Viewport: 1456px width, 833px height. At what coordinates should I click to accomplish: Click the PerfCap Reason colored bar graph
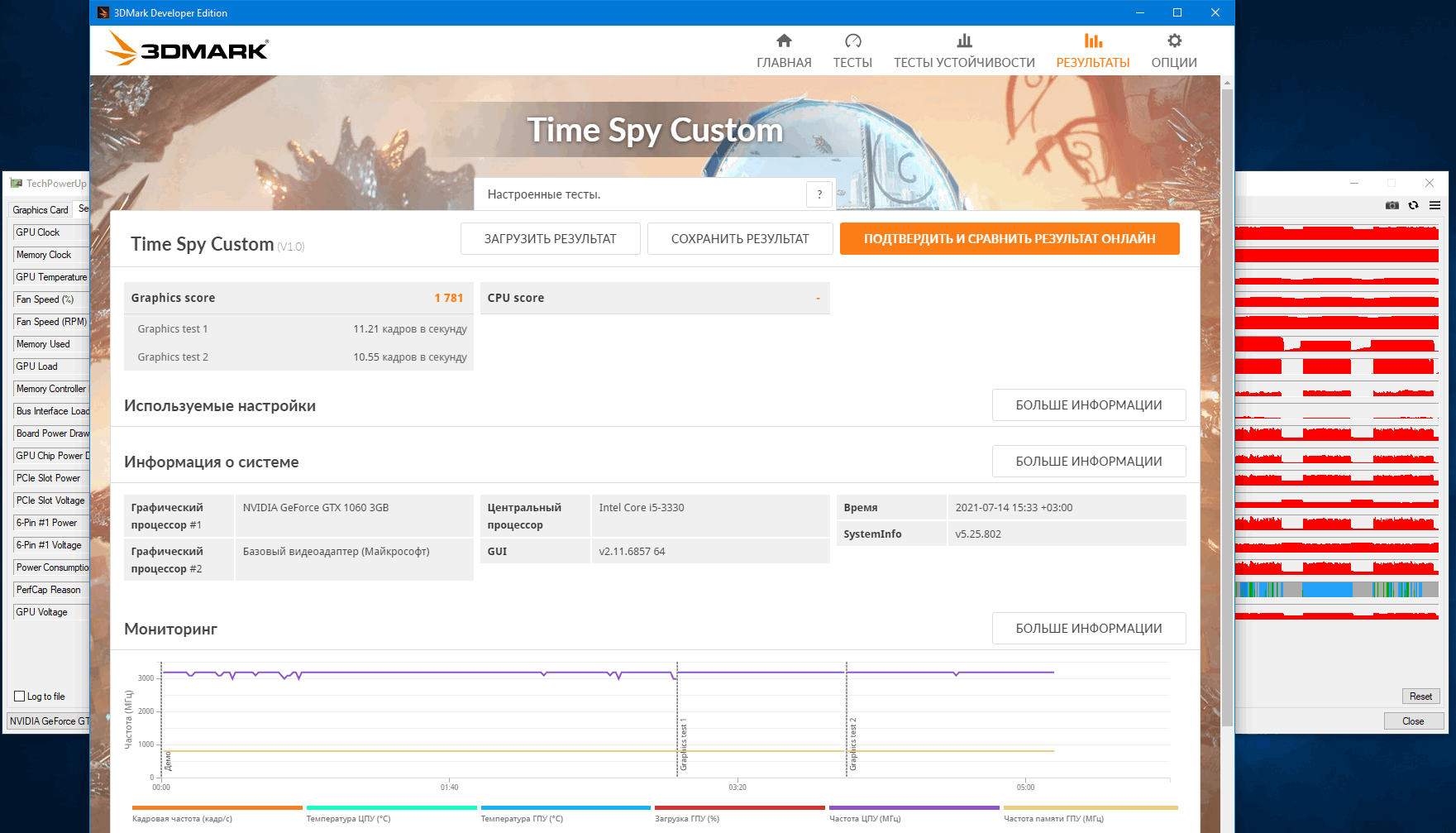1337,590
